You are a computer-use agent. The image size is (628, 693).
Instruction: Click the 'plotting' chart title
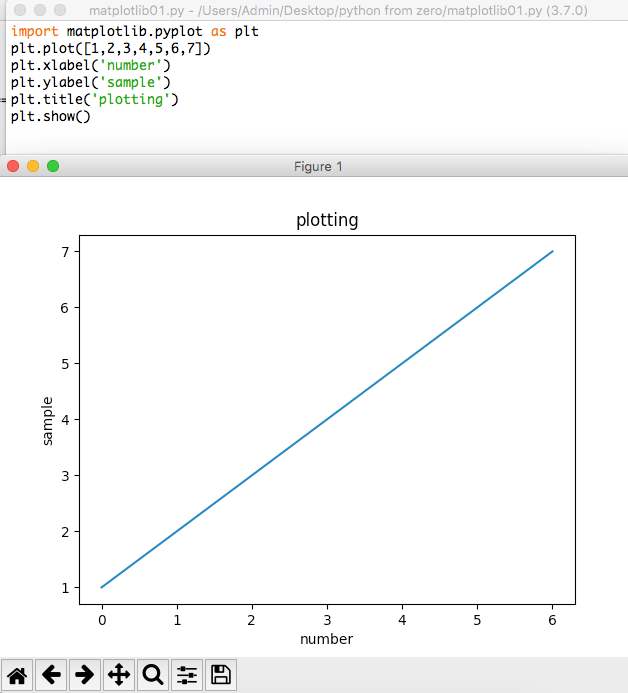tap(327, 220)
